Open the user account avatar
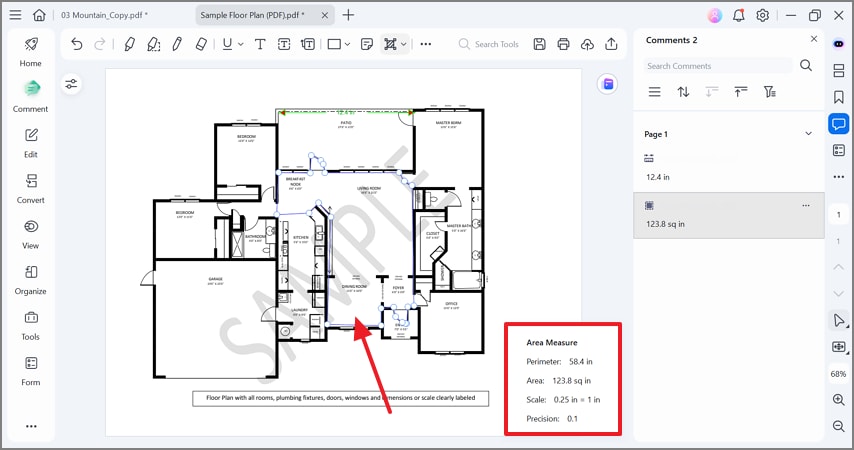Screen dimensions: 854x450 [x=715, y=15]
